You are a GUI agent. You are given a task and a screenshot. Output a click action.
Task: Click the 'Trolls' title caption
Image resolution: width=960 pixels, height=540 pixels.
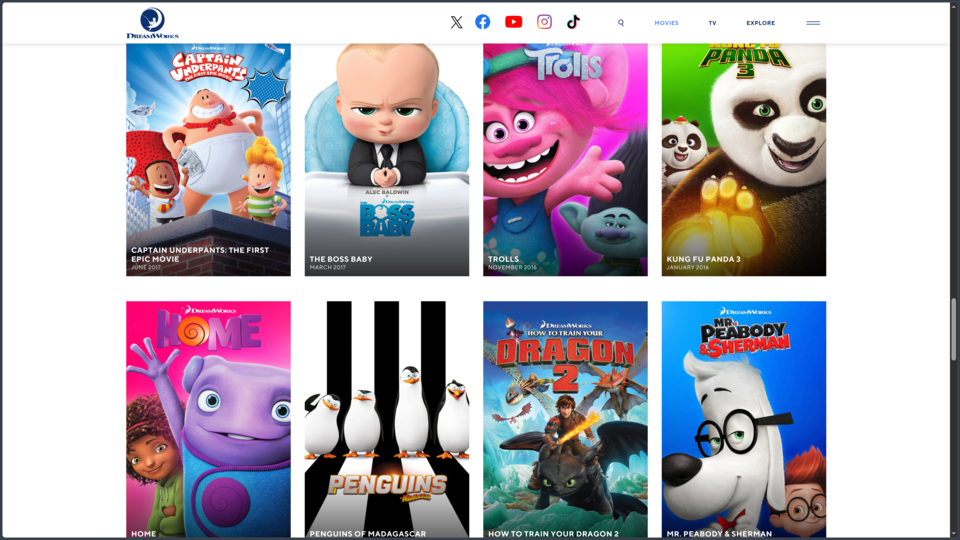pos(503,259)
